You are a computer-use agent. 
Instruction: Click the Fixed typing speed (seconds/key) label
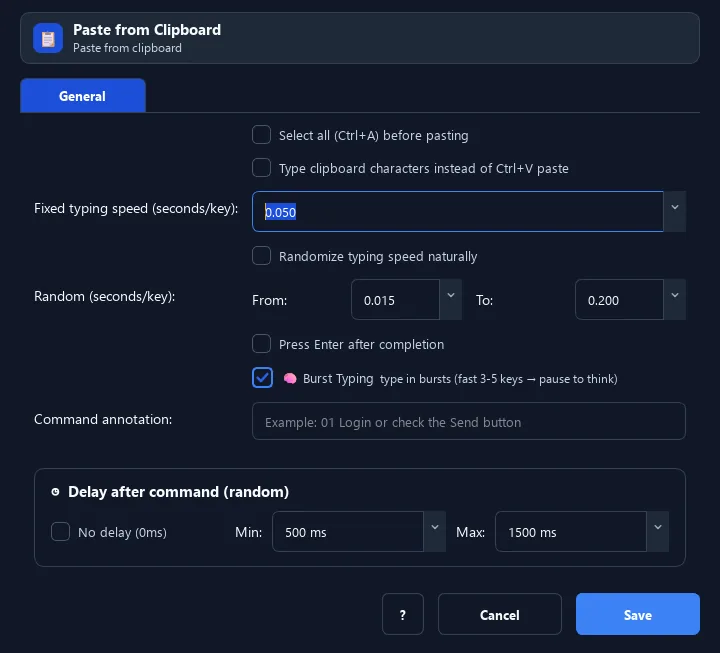tap(136, 208)
